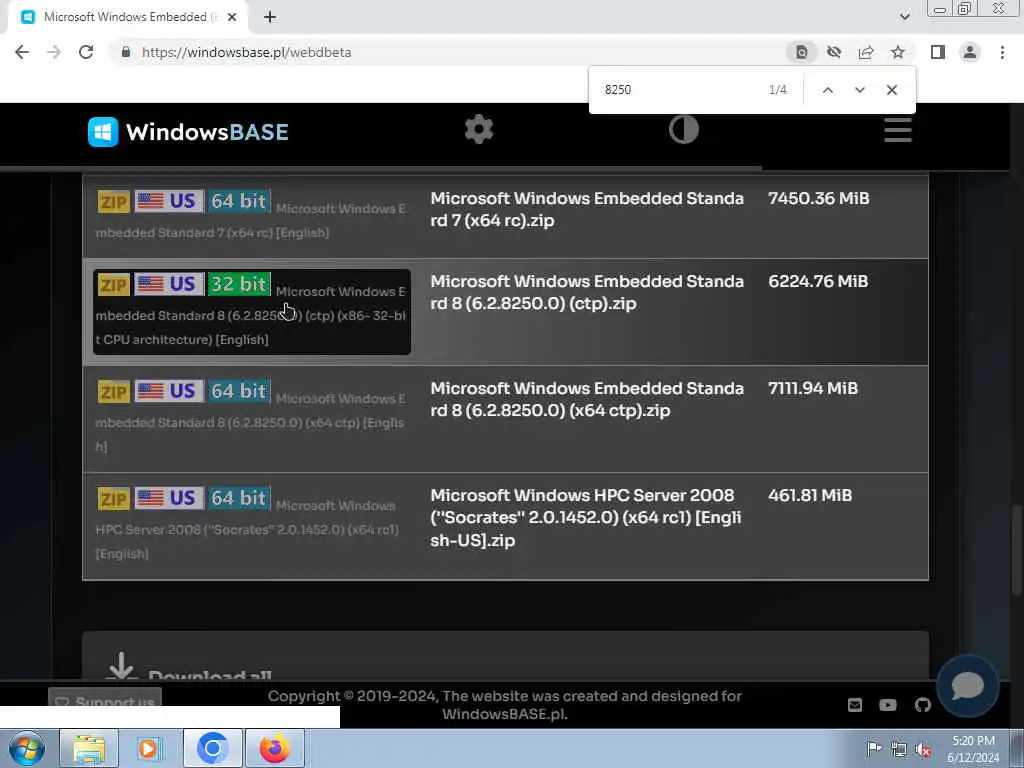The width and height of the screenshot is (1024, 768).
Task: Jump to next find match arrow
Action: pos(859,90)
